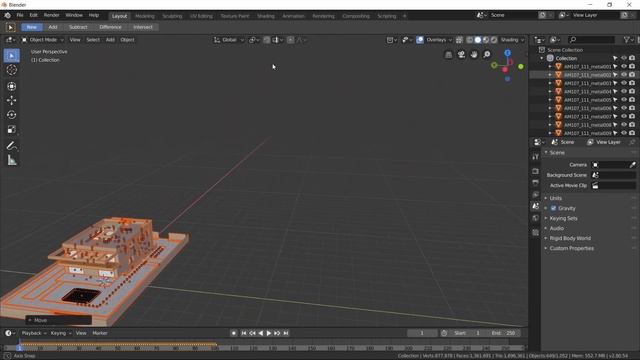Viewport: 640px width, 360px height.
Task: Click the Add selection mode button
Action: coord(53,27)
